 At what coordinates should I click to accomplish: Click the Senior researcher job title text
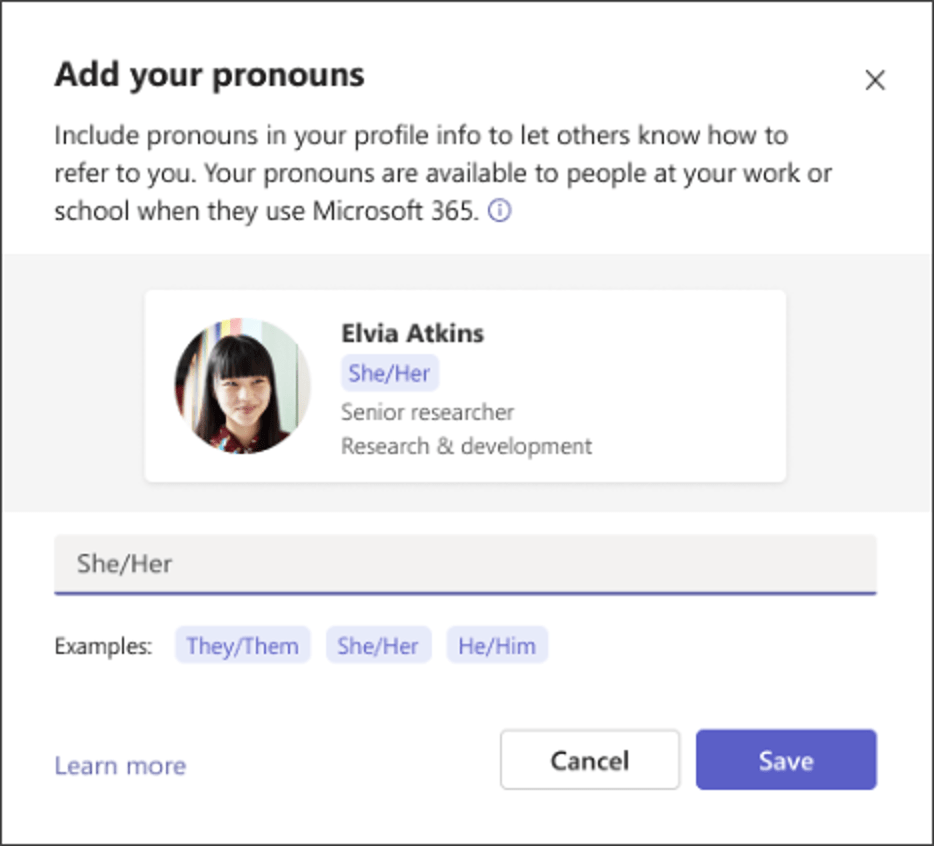click(x=427, y=412)
